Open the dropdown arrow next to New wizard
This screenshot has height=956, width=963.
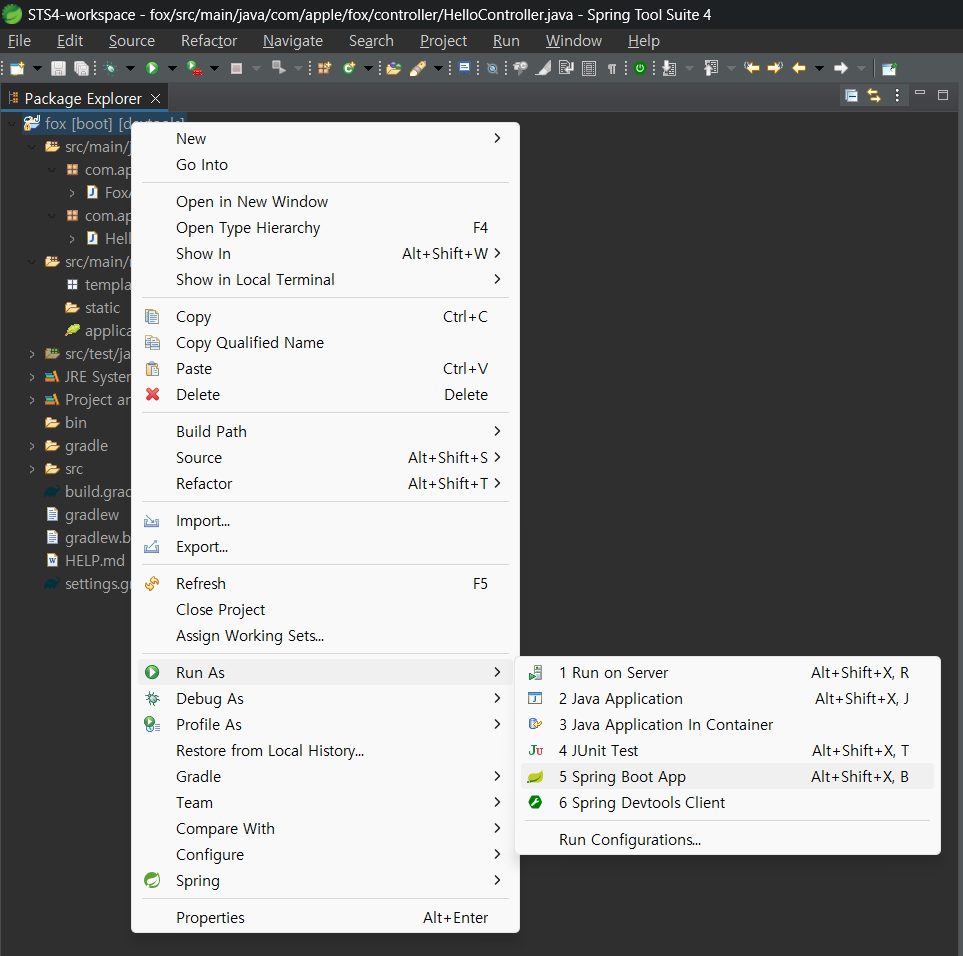click(x=37, y=68)
